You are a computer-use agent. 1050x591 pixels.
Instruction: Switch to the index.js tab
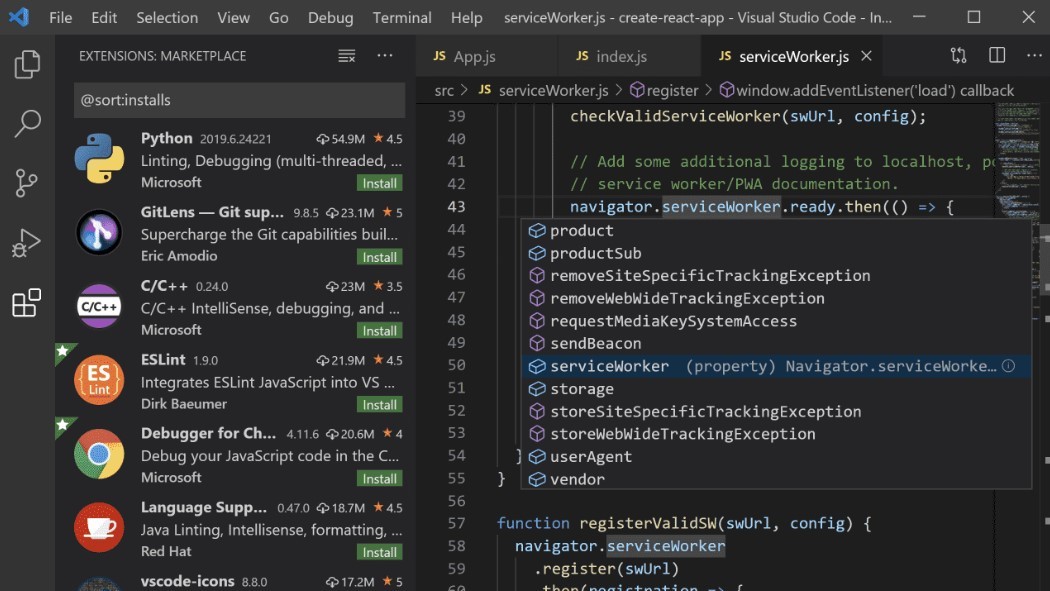[x=622, y=56]
